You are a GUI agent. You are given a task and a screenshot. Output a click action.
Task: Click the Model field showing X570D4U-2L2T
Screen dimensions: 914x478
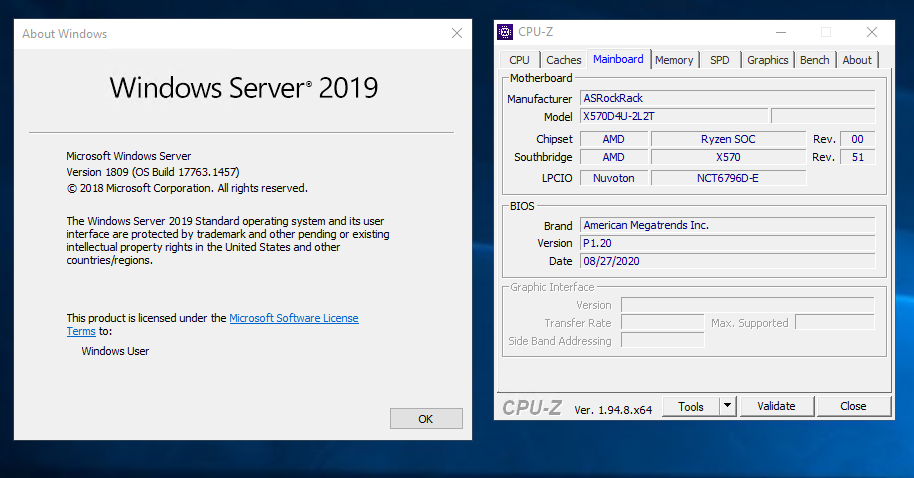tap(673, 116)
